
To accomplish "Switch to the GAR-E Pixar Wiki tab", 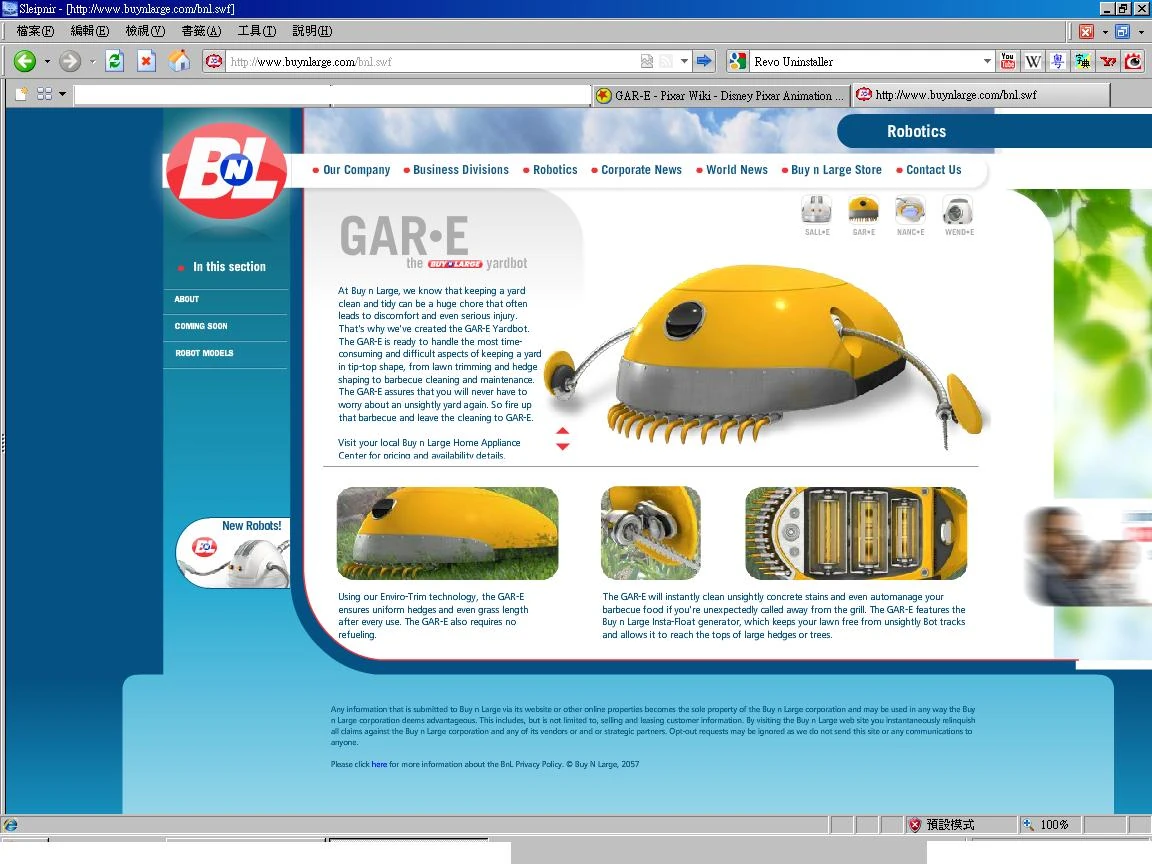I will tap(718, 94).
